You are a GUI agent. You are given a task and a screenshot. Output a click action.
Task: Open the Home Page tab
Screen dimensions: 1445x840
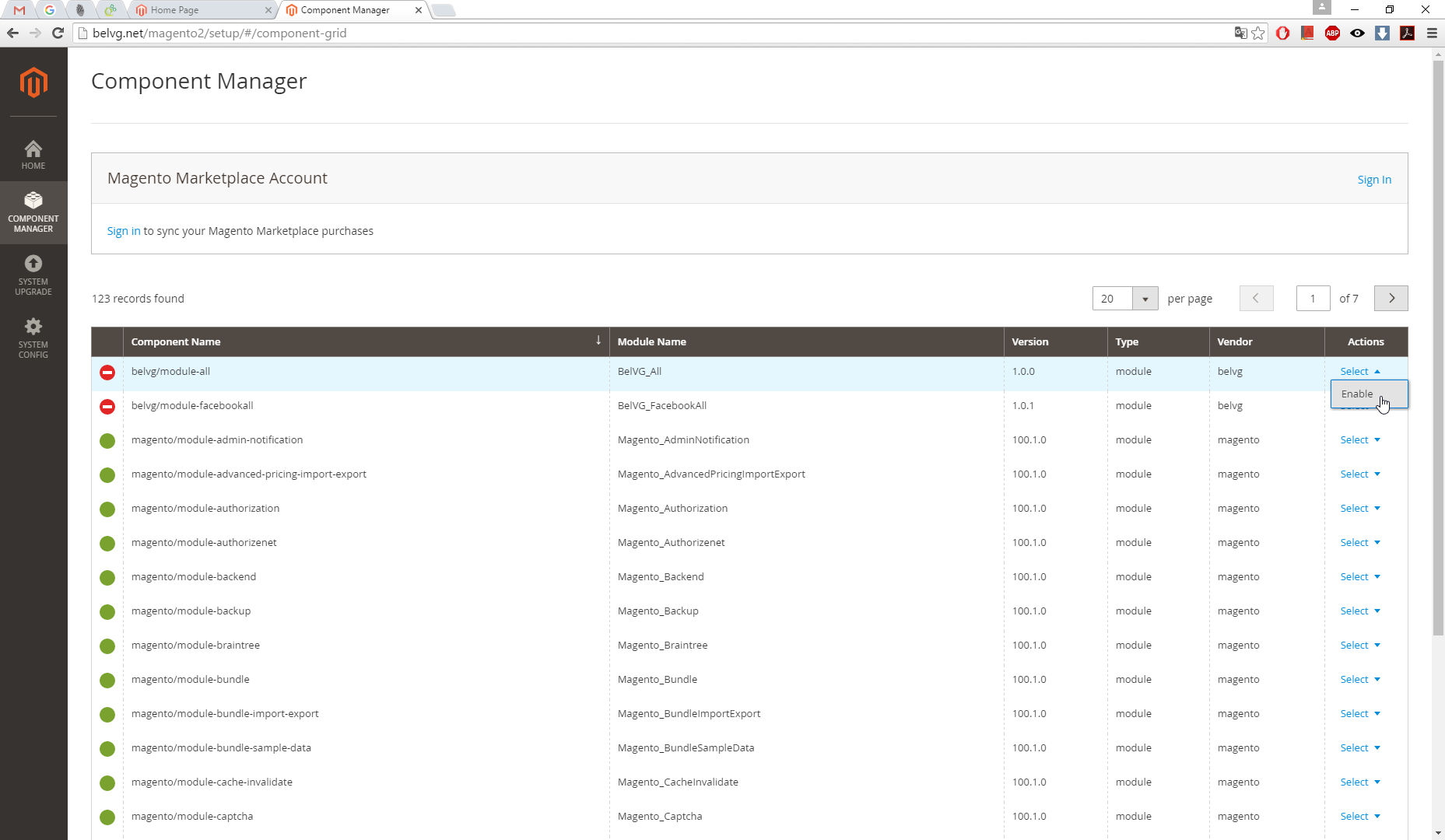202,10
